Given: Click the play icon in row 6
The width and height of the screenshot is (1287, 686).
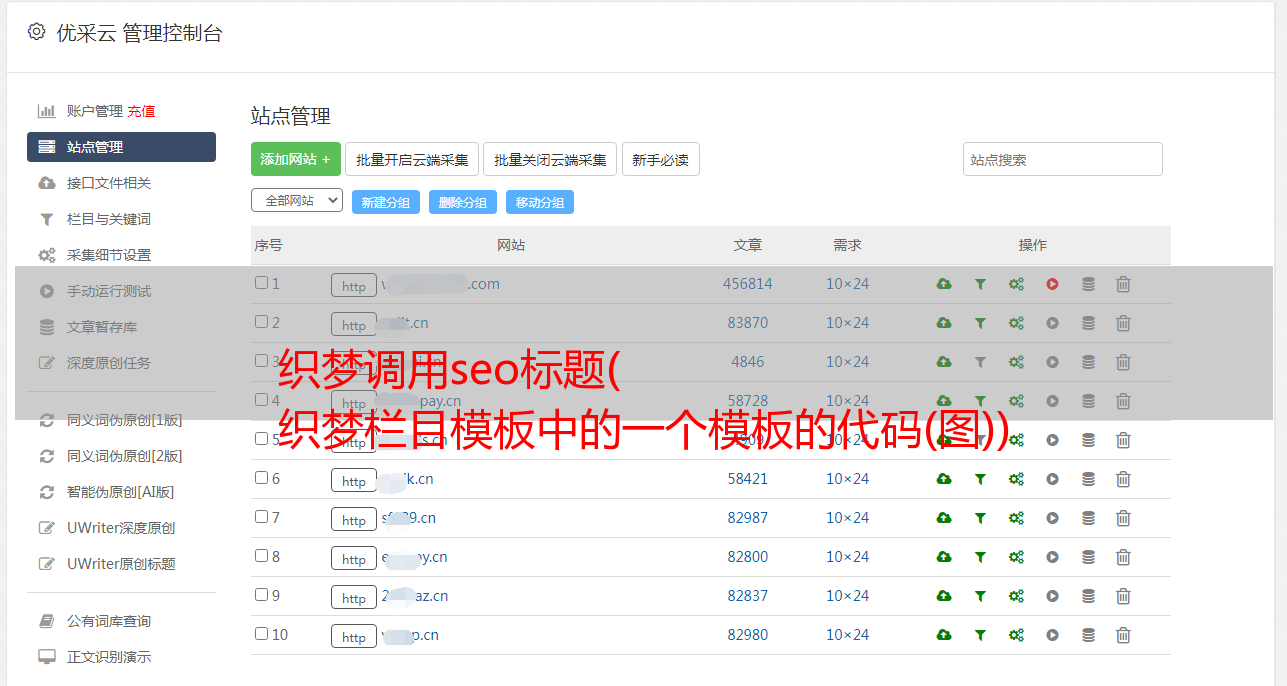Looking at the screenshot, I should pyautogui.click(x=1052, y=479).
